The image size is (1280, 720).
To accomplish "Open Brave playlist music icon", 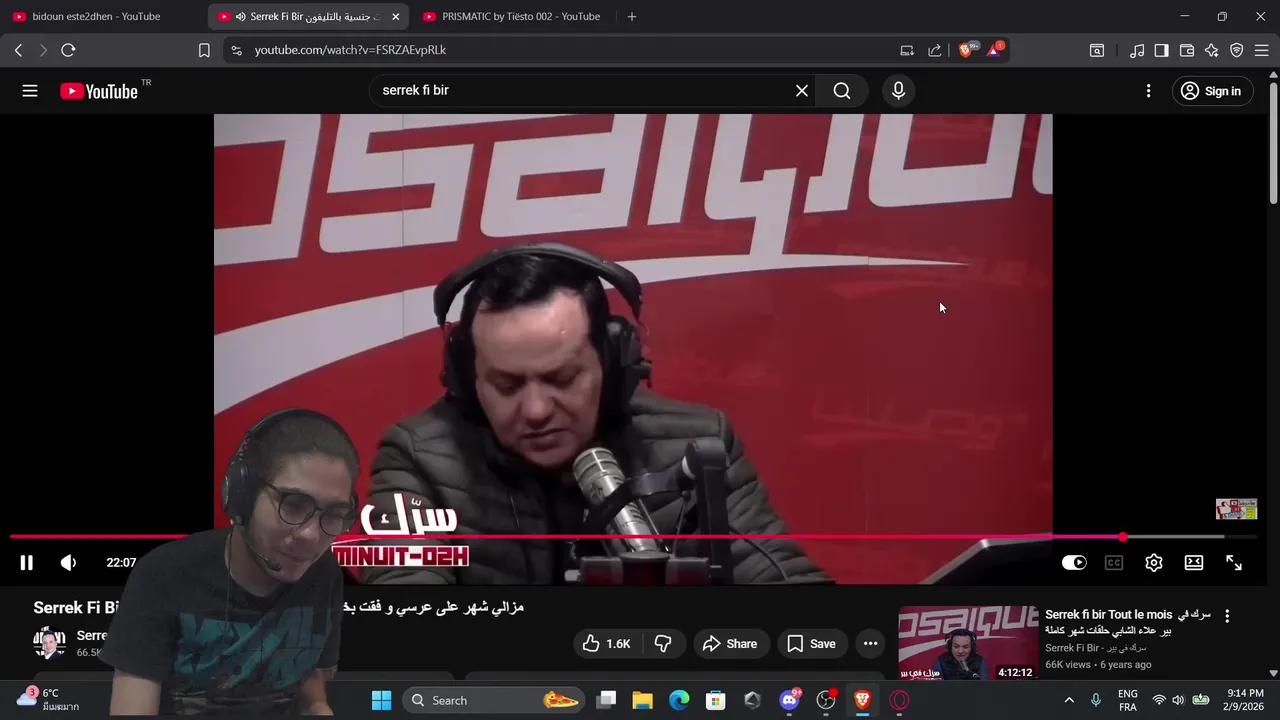I will pos(1137,50).
